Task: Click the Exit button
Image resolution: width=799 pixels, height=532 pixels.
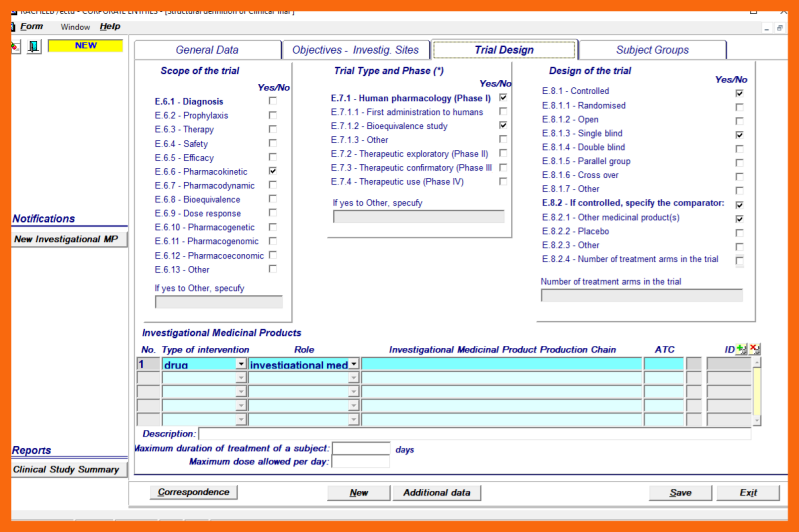Action: coord(748,493)
